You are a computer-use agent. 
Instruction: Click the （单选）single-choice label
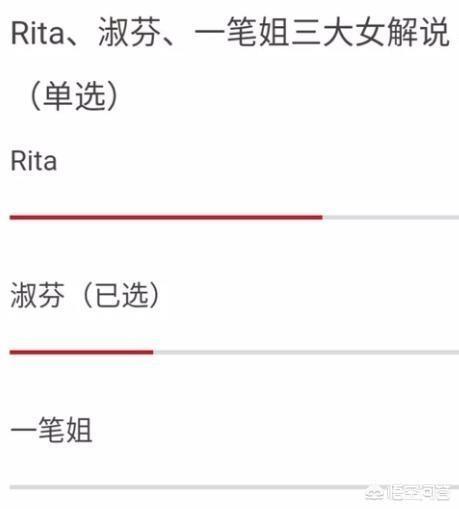[x=74, y=96]
